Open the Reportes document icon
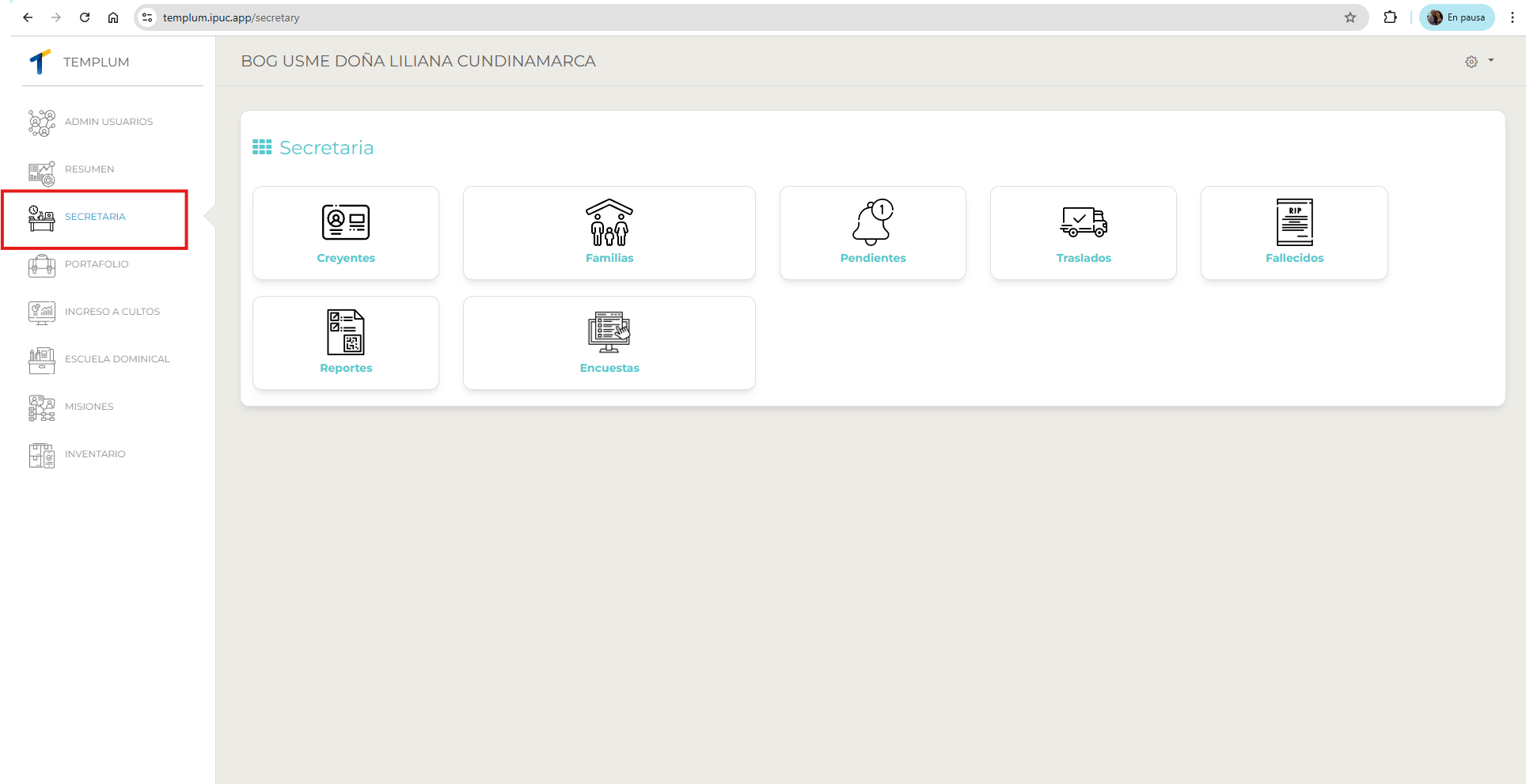This screenshot has width=1526, height=784. pos(346,332)
